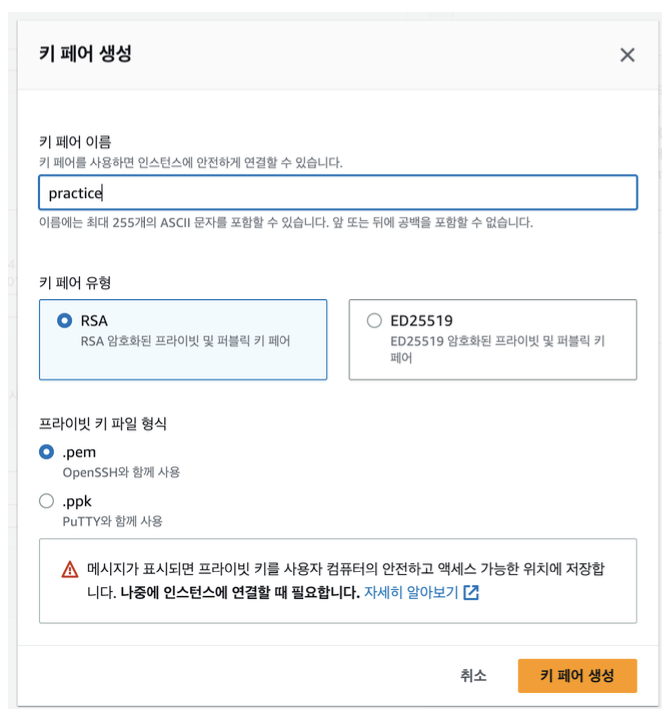Click the PuTTY와 함께 사용 description
The image size is (672, 716).
pyautogui.click(x=112, y=521)
